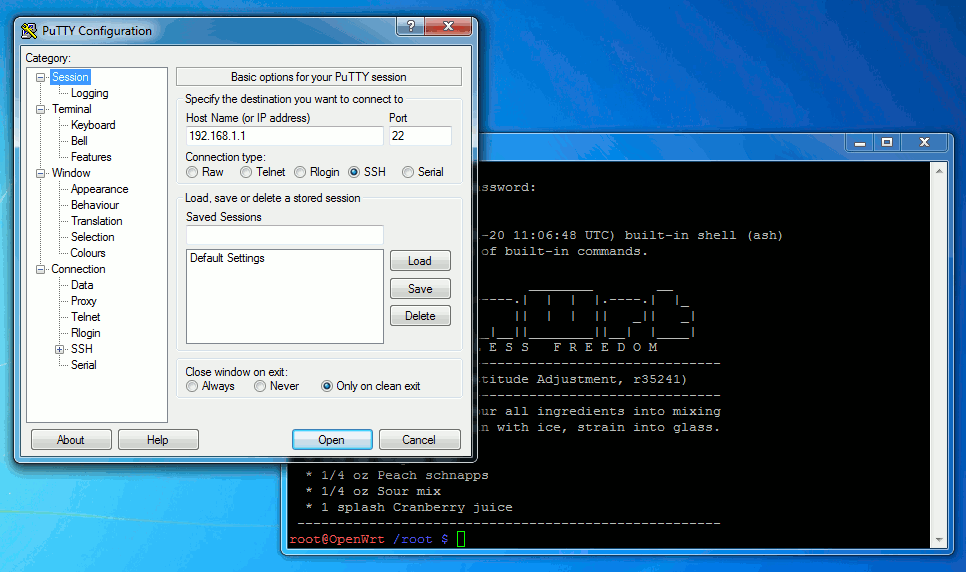Click the PuTTY icon in the title bar
Viewport: 966px width, 572px height.
[x=29, y=30]
